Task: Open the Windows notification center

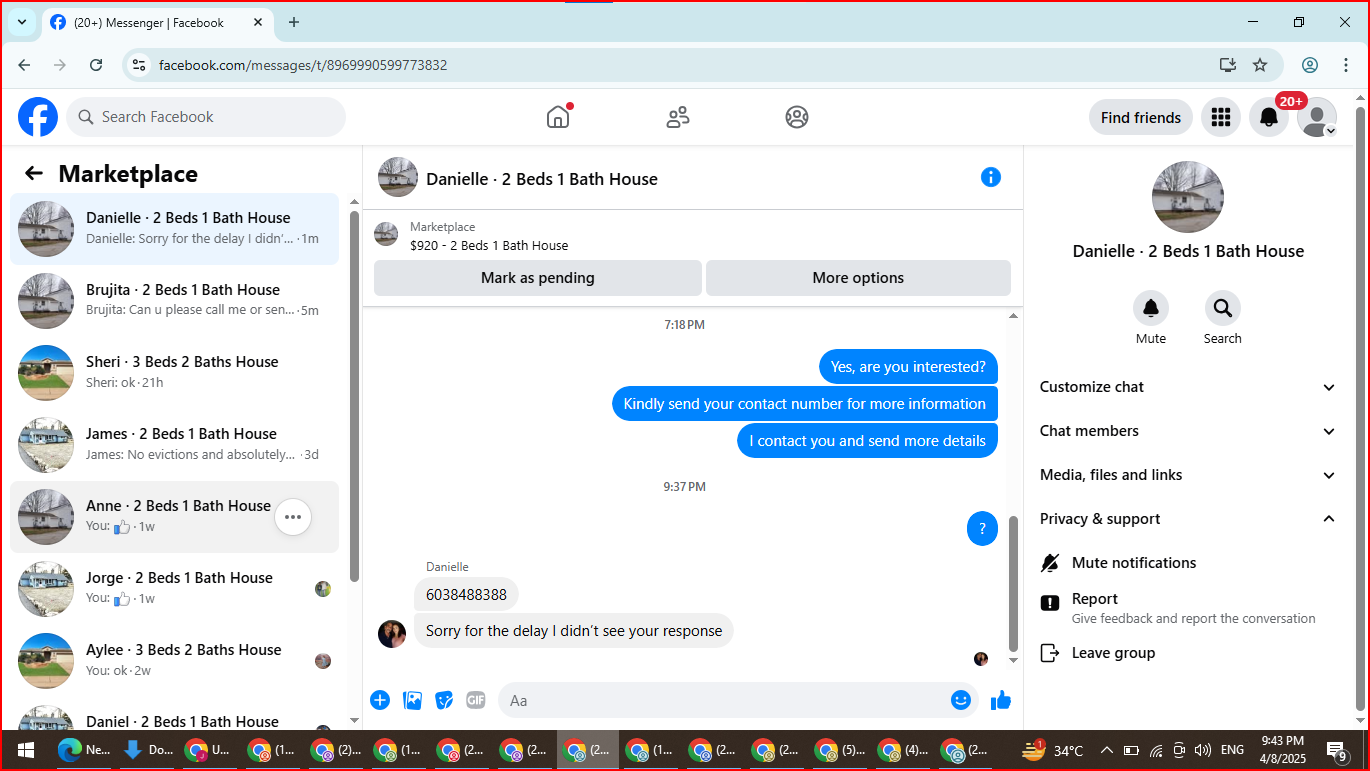Action: click(1337, 750)
